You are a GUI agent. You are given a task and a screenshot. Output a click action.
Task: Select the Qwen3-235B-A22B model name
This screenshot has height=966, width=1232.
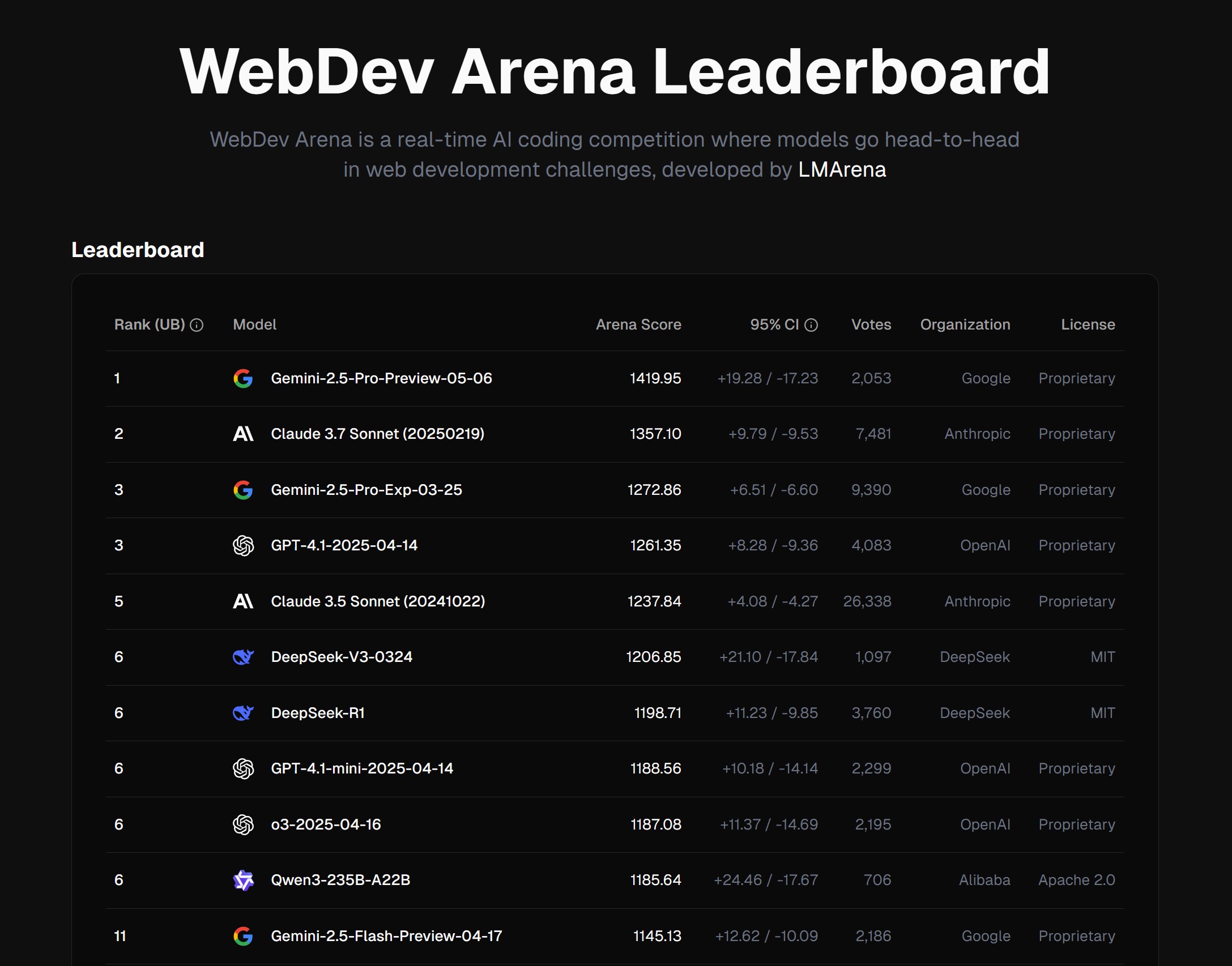tap(340, 880)
